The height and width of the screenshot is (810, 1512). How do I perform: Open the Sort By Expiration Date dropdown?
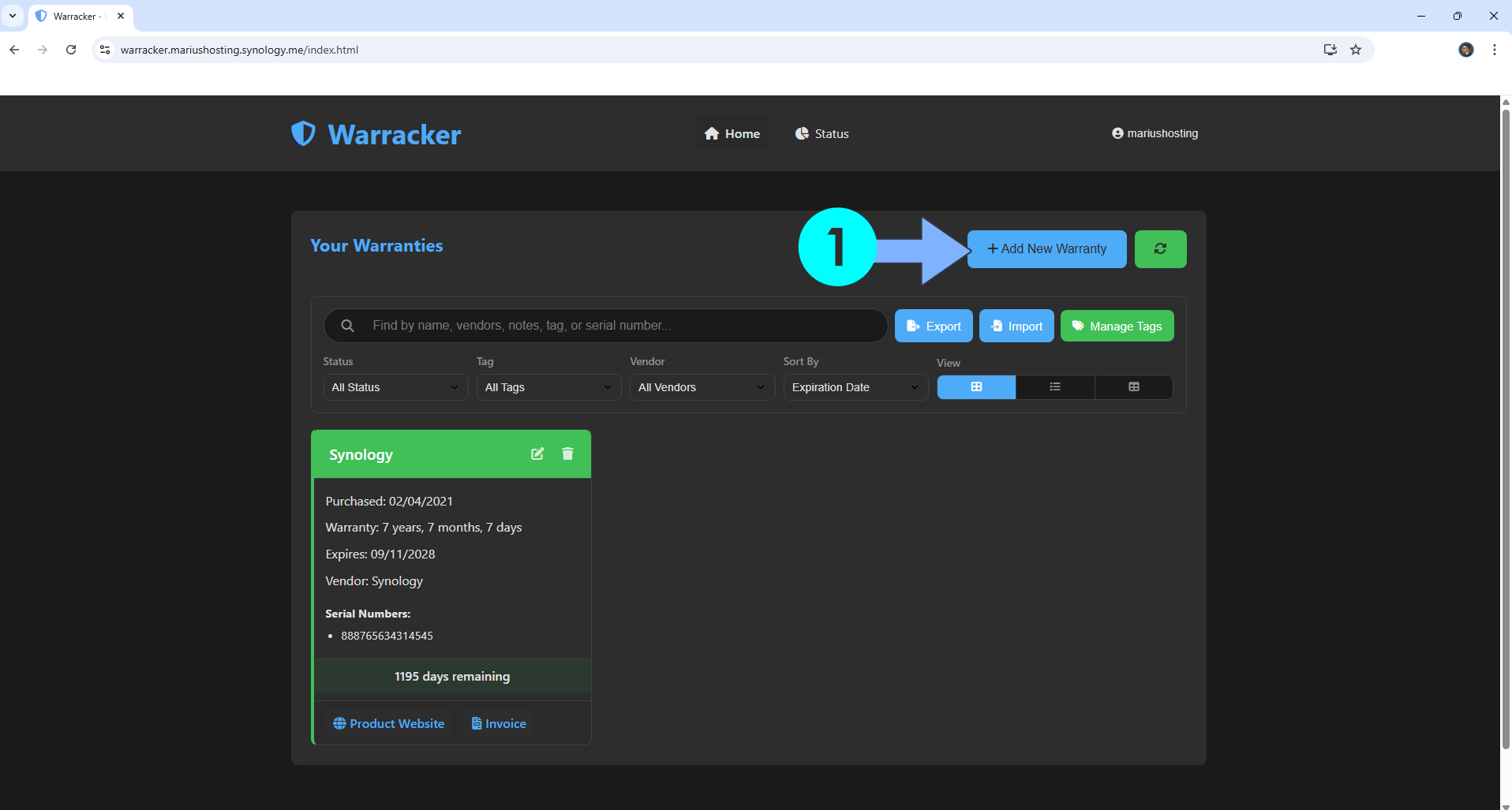(x=855, y=387)
